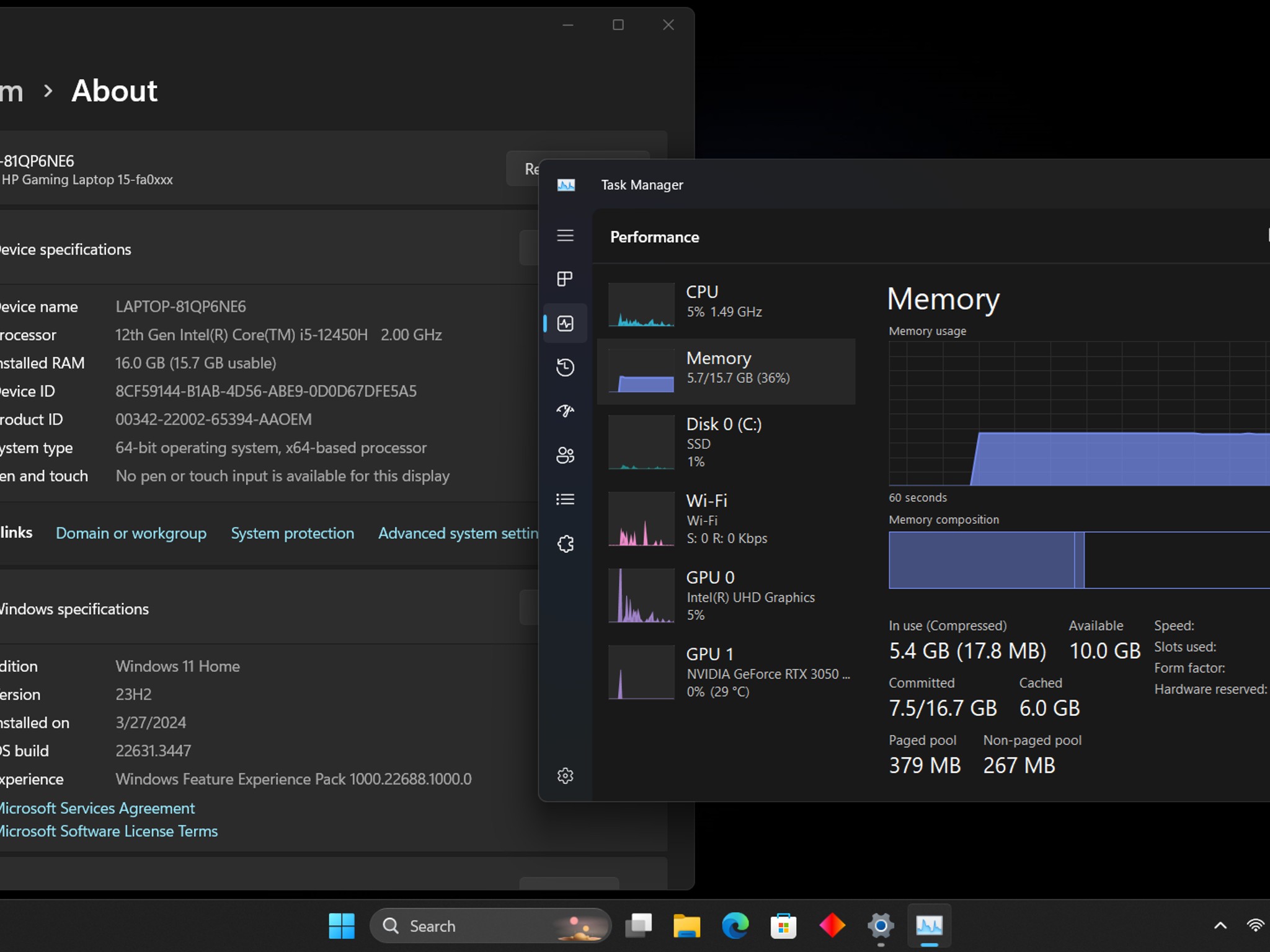Open Microsoft Software License Terms link

click(x=108, y=831)
